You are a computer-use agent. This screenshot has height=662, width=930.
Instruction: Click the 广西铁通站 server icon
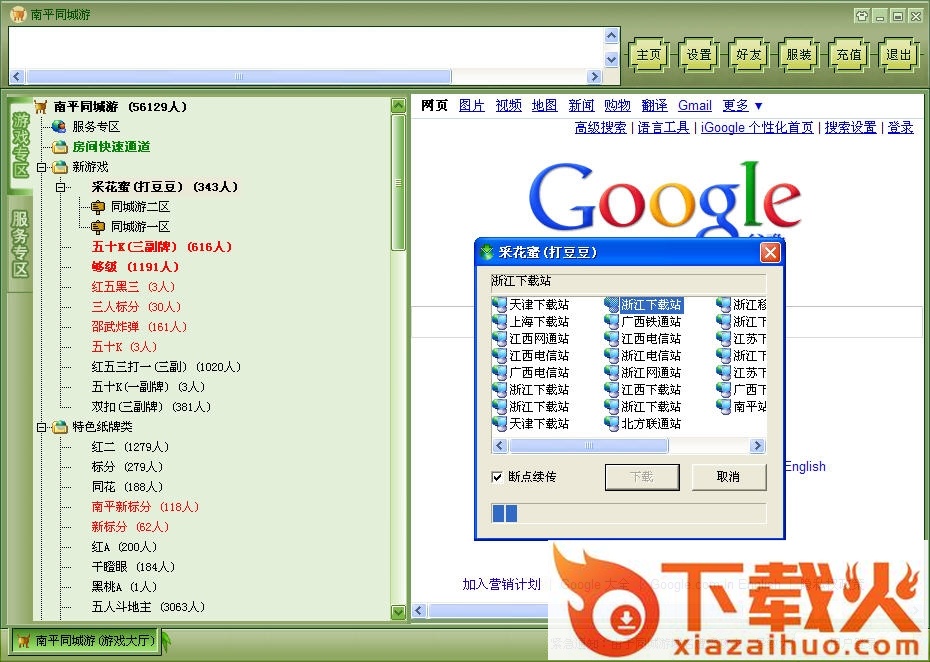pyautogui.click(x=611, y=322)
